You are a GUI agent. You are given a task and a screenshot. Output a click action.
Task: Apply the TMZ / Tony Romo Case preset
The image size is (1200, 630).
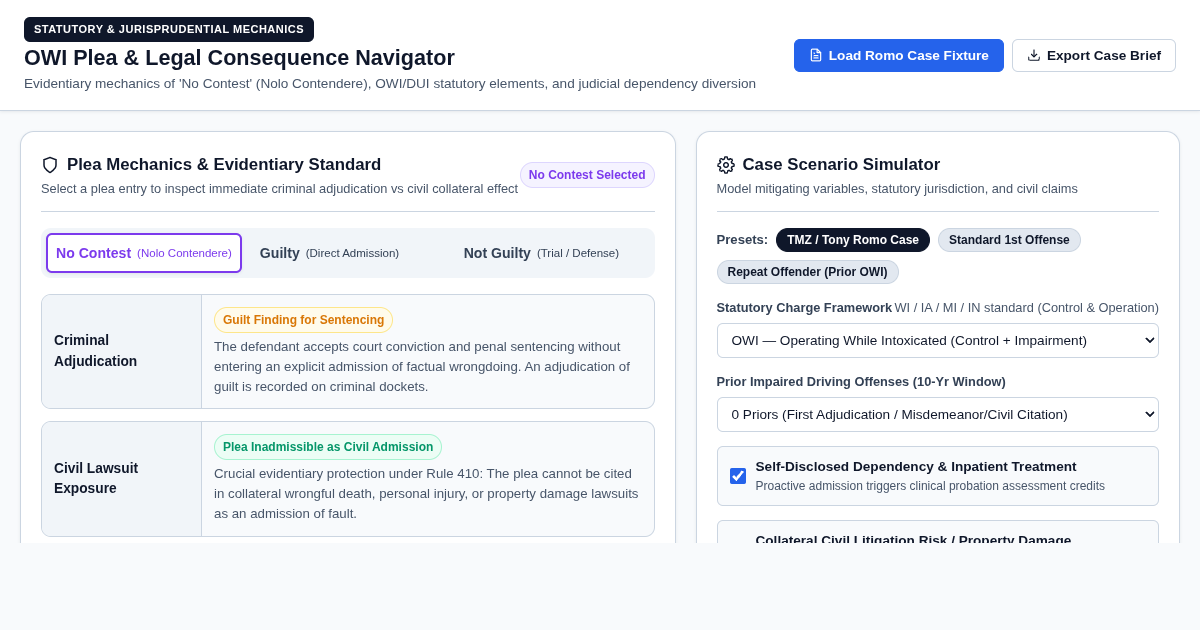(853, 240)
